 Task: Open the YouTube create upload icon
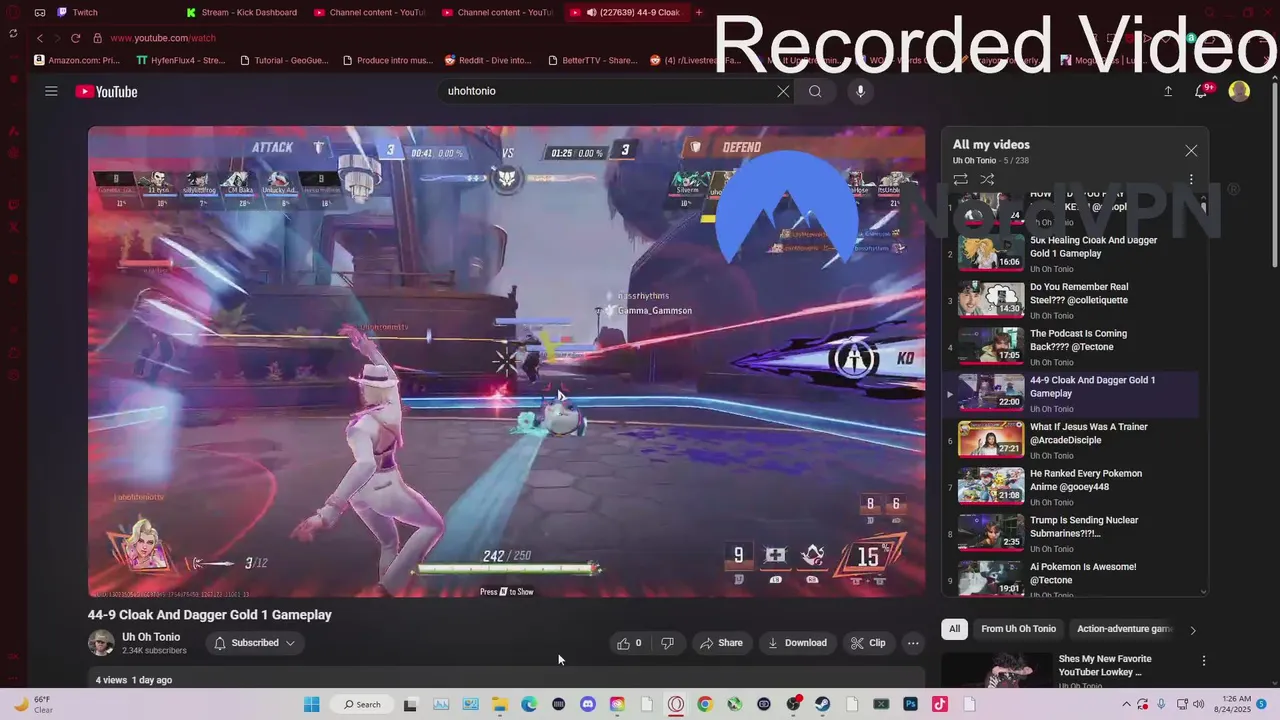click(1168, 91)
